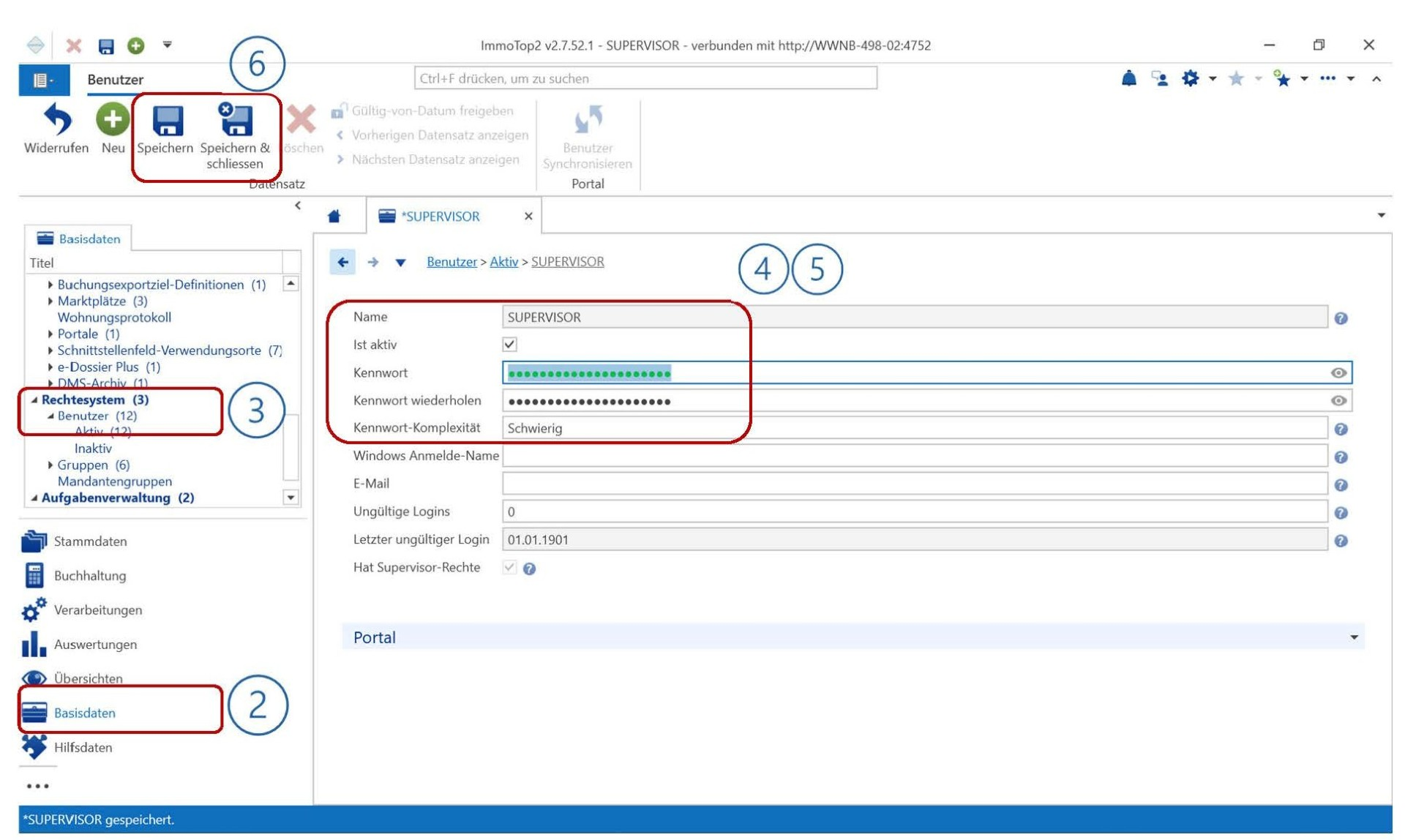Reveal the Kennwort wiederholen password

pyautogui.click(x=1338, y=401)
